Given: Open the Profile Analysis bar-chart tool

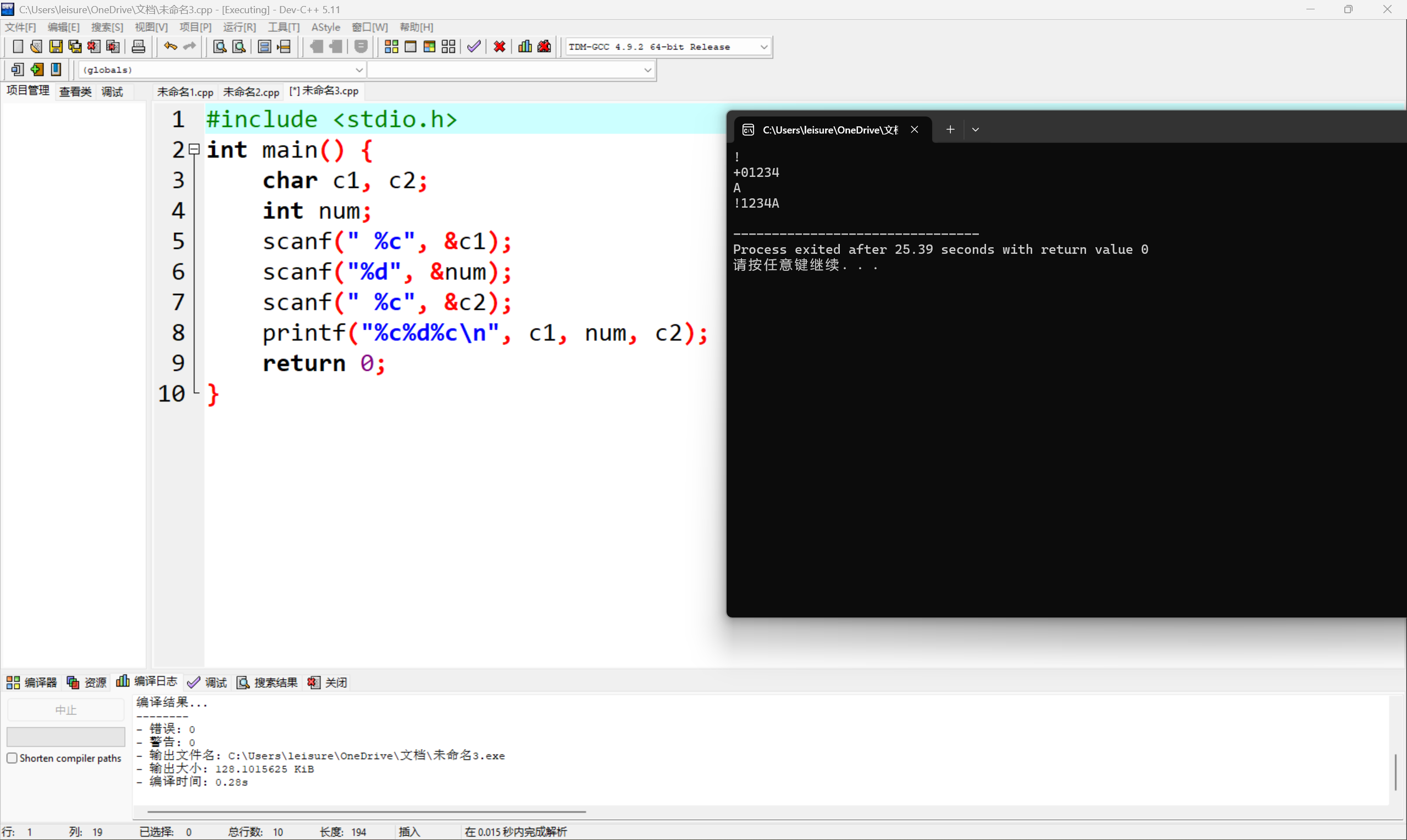Looking at the screenshot, I should pyautogui.click(x=524, y=46).
